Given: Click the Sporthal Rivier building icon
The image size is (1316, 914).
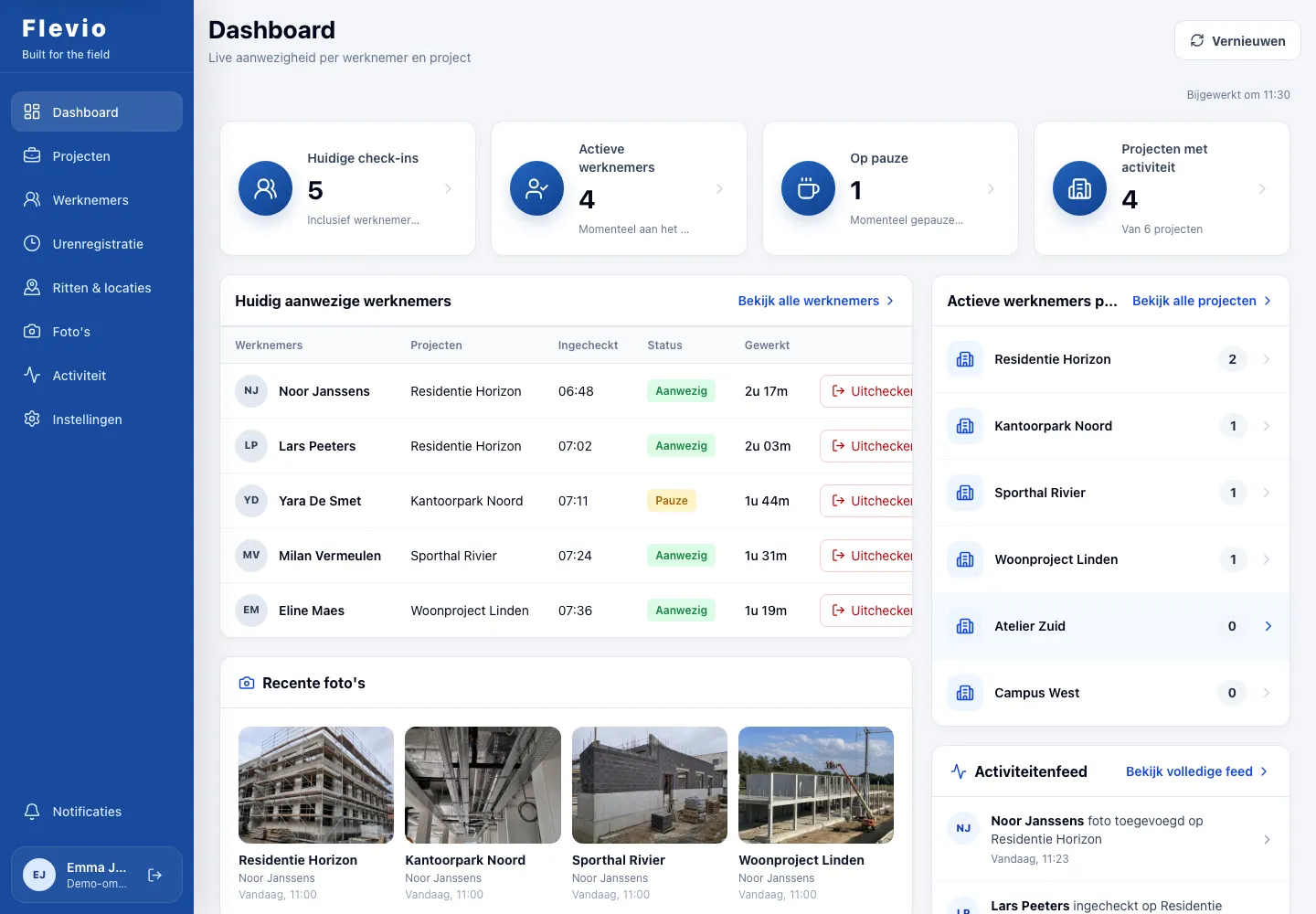Looking at the screenshot, I should 965,493.
